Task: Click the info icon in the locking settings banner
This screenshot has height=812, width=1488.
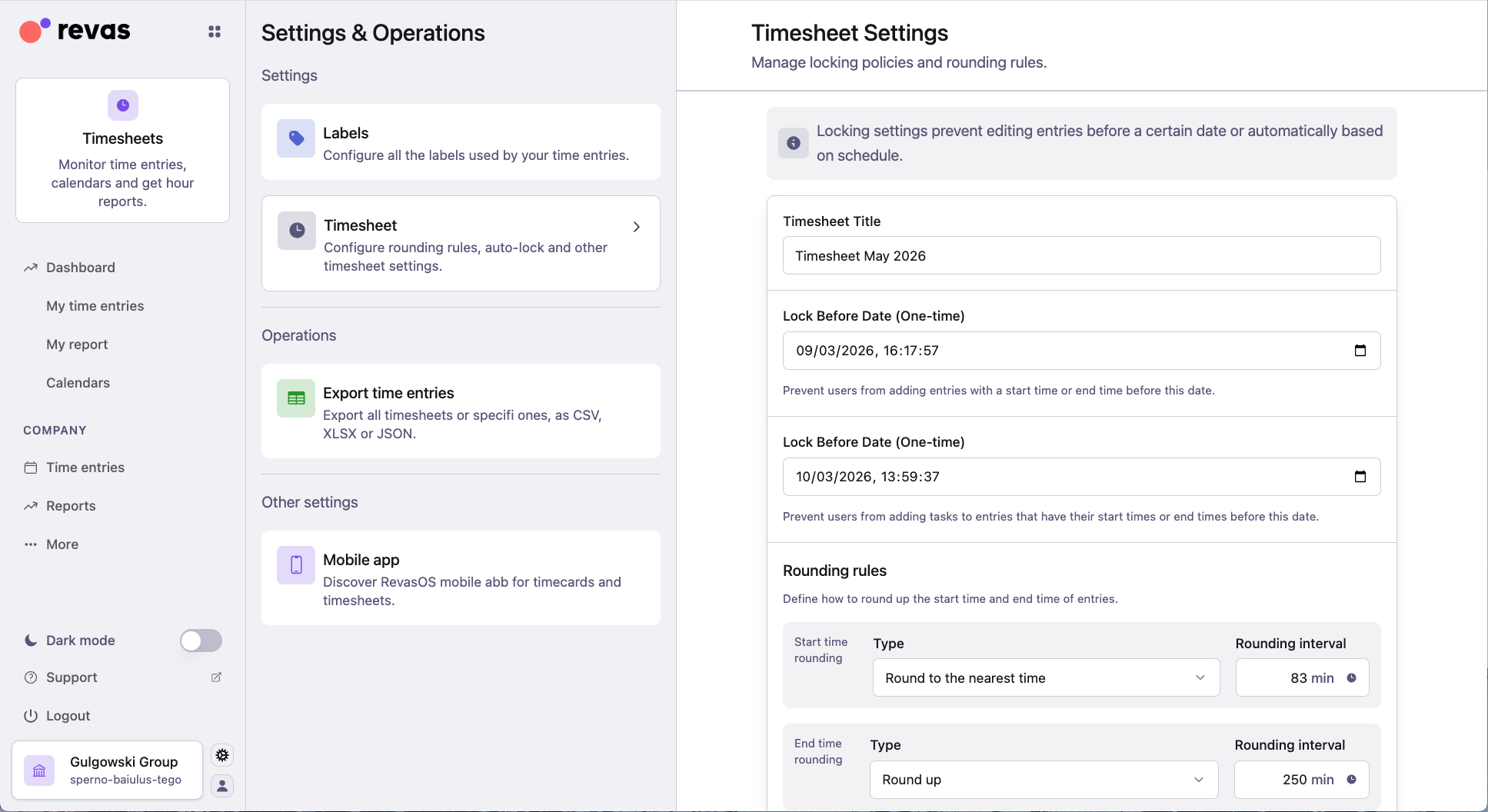Action: [793, 142]
